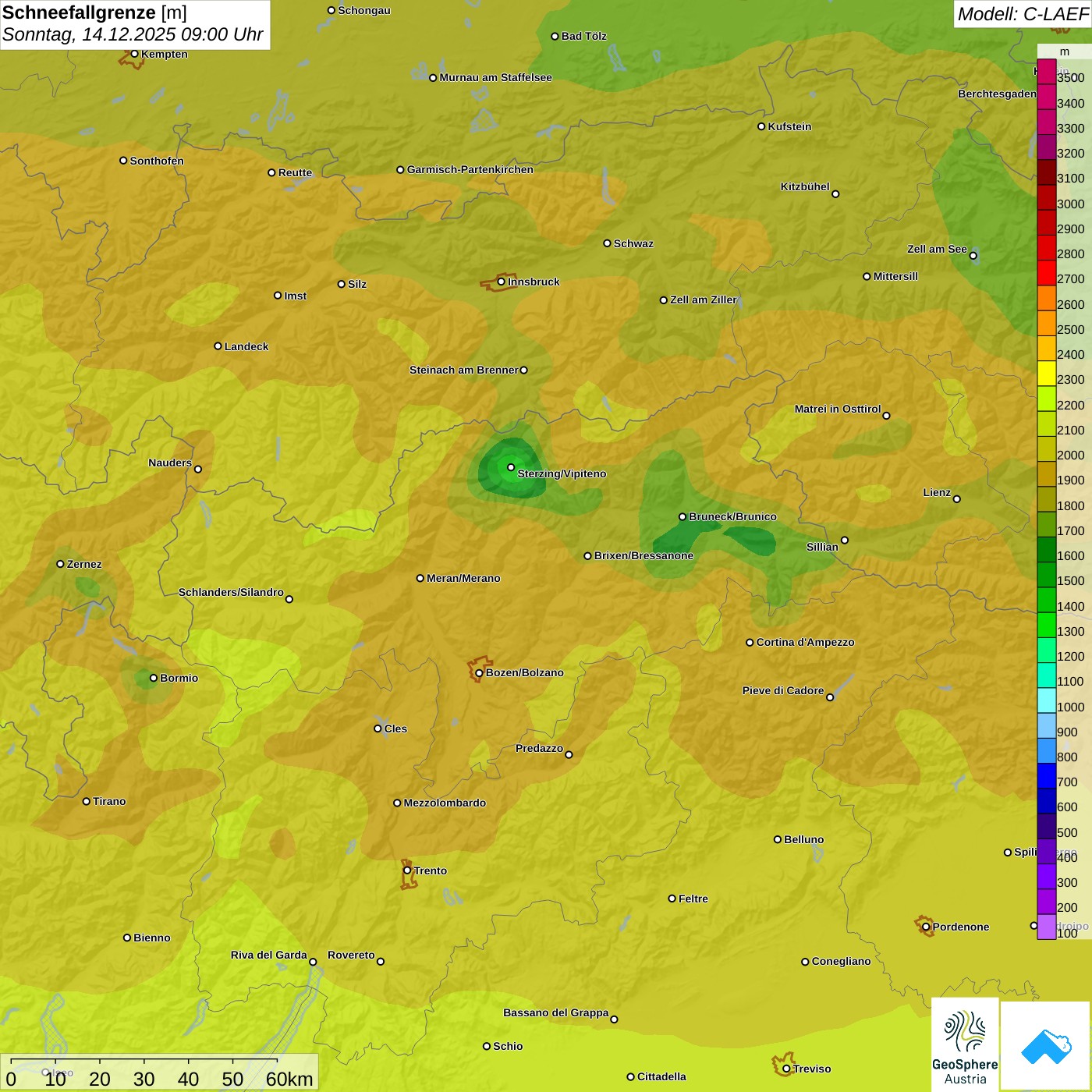Image resolution: width=1092 pixels, height=1092 pixels.
Task: Click the Reutte label
Action: tap(295, 172)
